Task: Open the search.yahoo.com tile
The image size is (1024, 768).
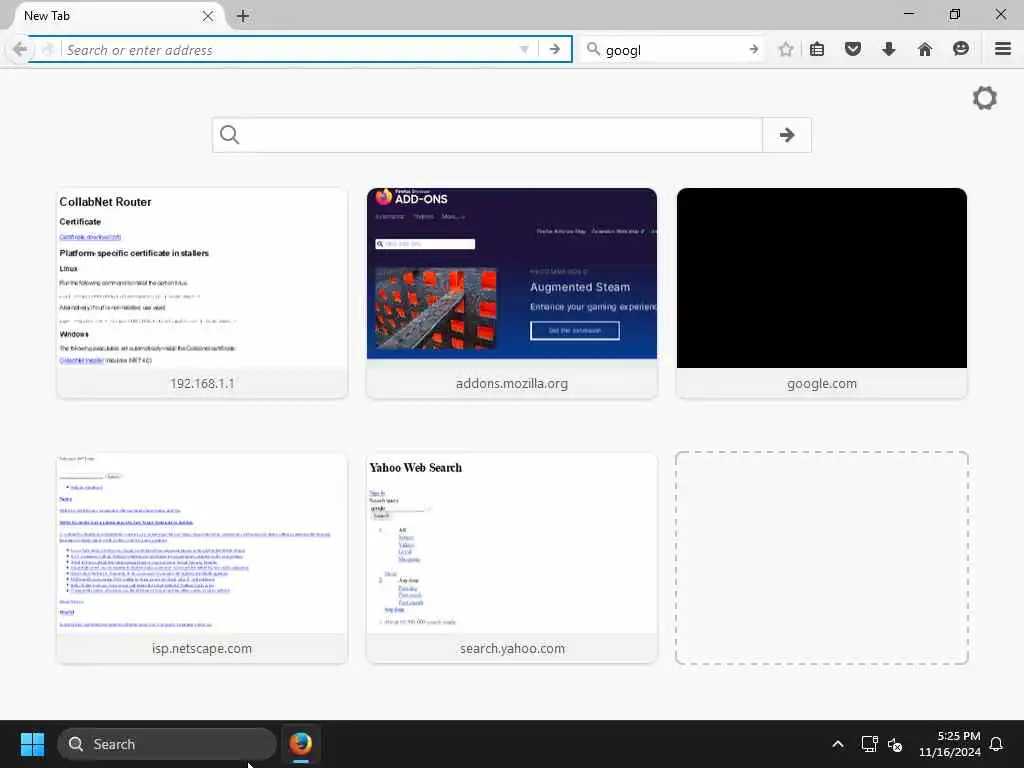Action: [x=512, y=558]
